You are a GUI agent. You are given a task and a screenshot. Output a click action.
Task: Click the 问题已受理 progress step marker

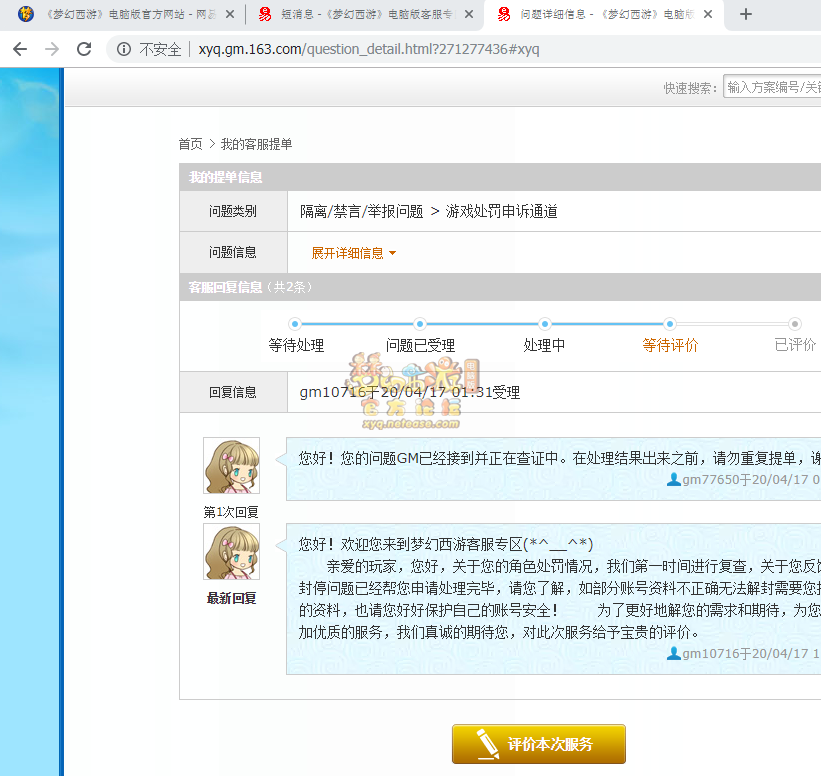(x=419, y=324)
